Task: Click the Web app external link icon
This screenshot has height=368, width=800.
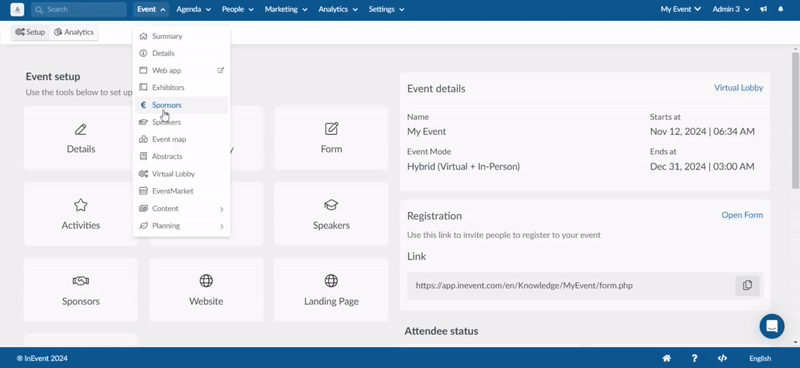Action: click(221, 70)
